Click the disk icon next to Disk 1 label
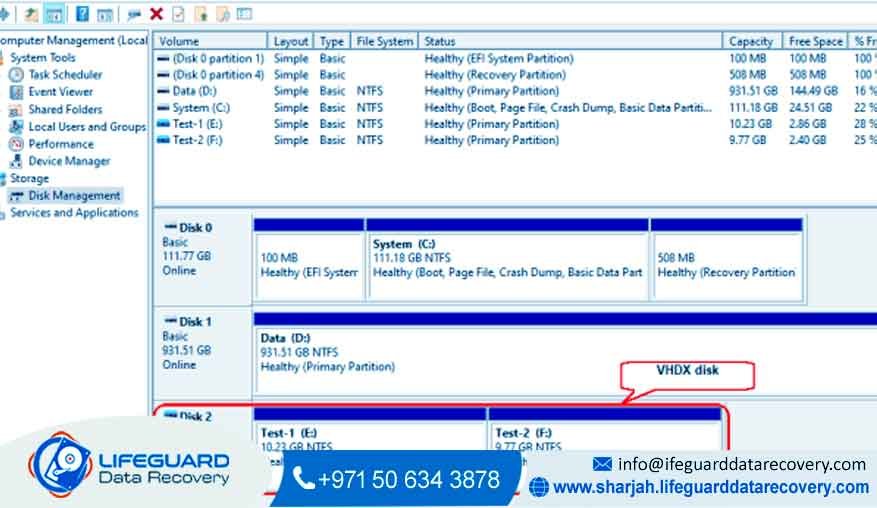This screenshot has height=508, width=877. coord(170,321)
